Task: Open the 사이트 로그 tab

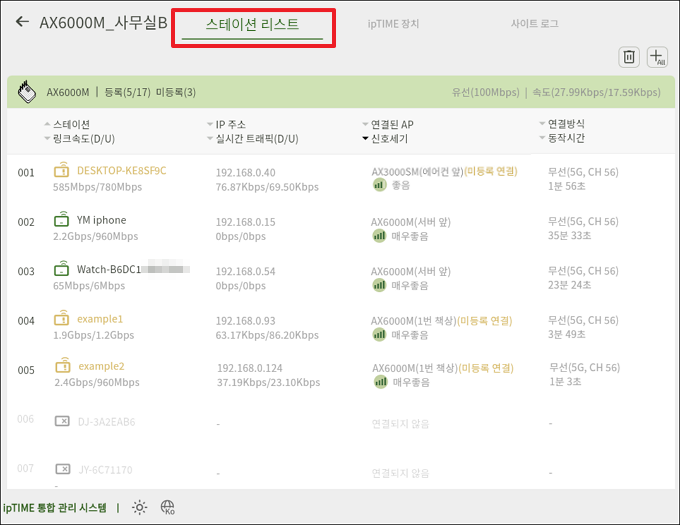Action: coord(534,24)
